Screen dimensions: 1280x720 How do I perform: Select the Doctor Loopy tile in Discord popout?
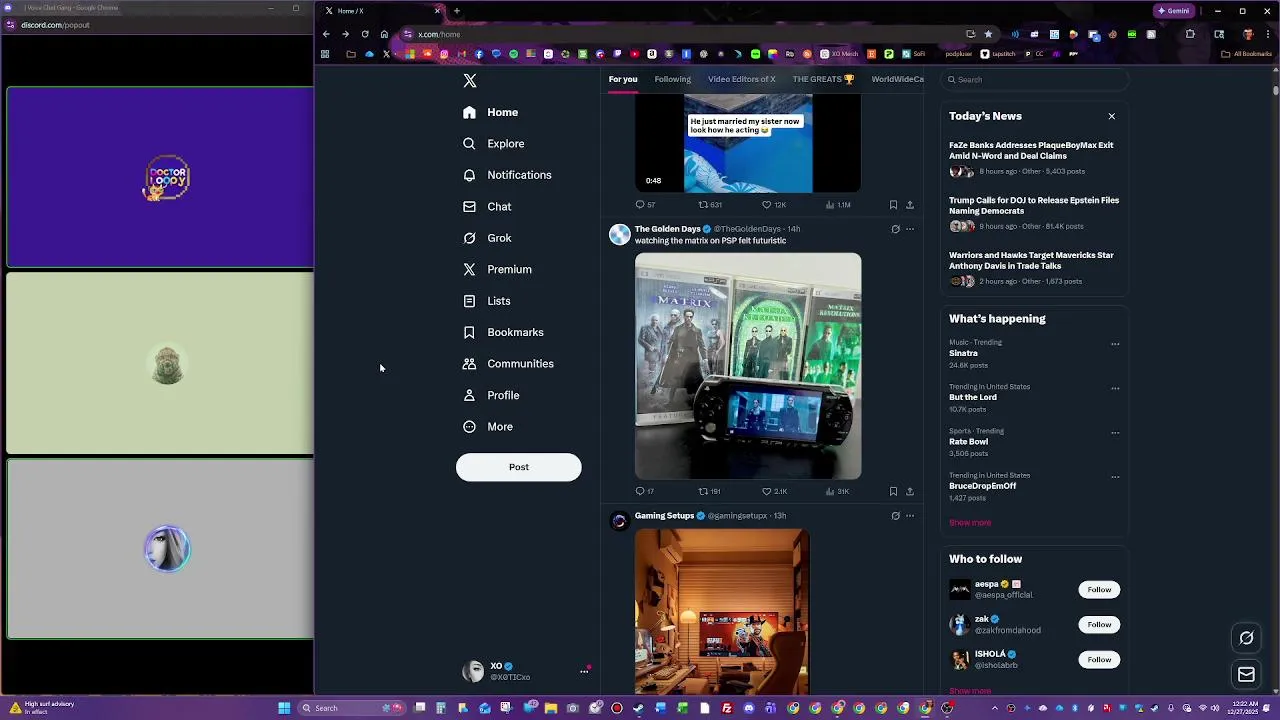click(x=160, y=178)
